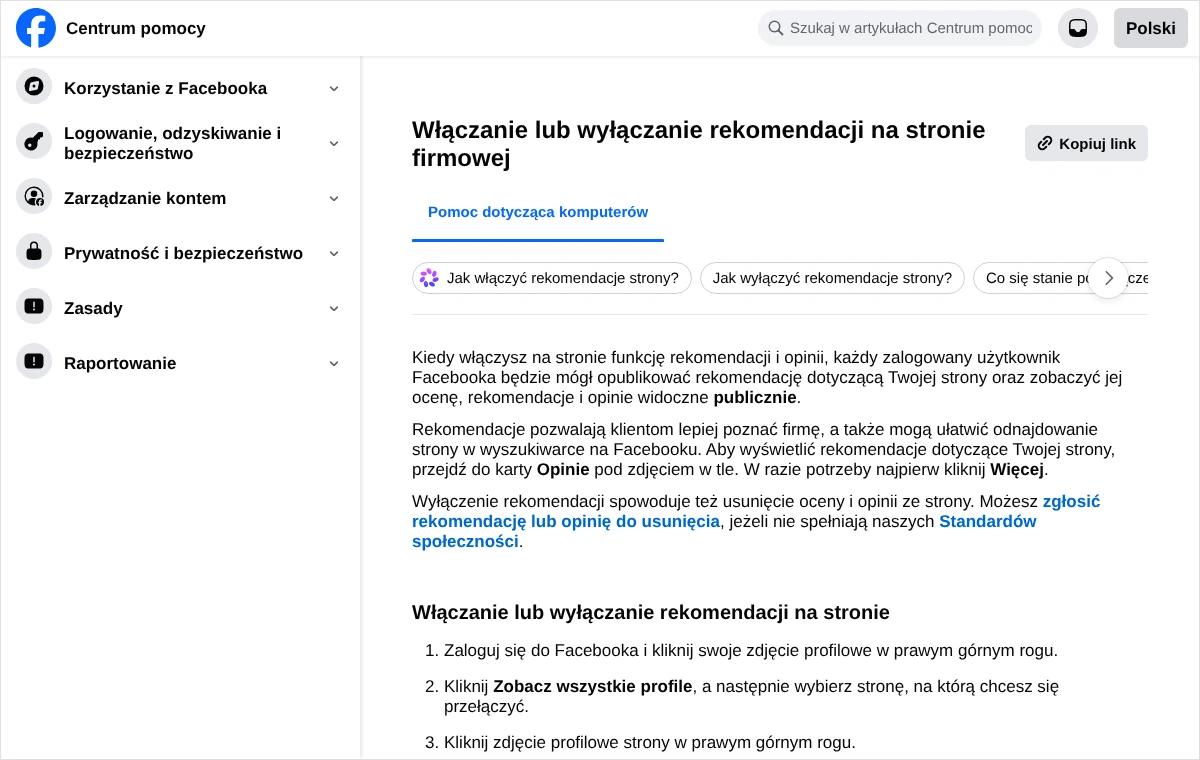Click bold word Opinie in second paragraph

pyautogui.click(x=563, y=469)
